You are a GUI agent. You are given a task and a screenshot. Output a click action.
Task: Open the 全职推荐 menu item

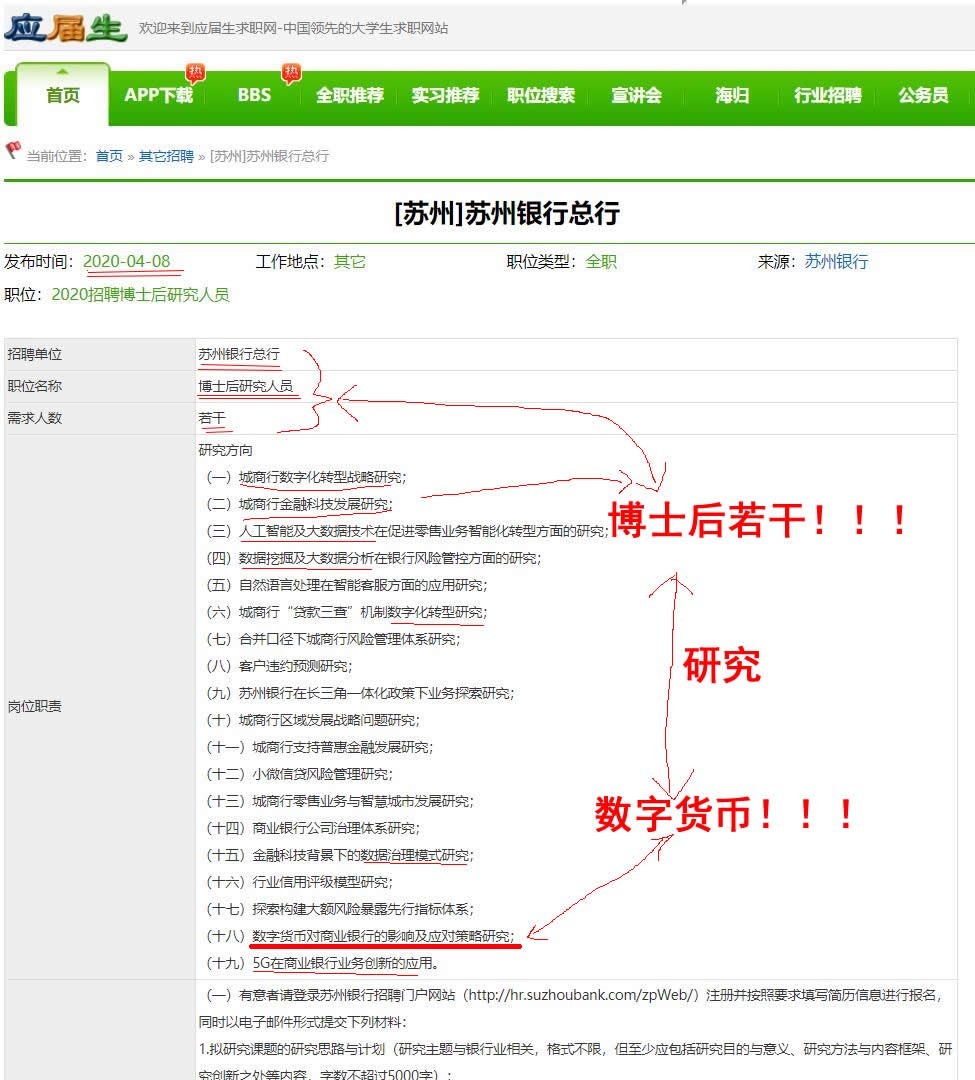[350, 95]
